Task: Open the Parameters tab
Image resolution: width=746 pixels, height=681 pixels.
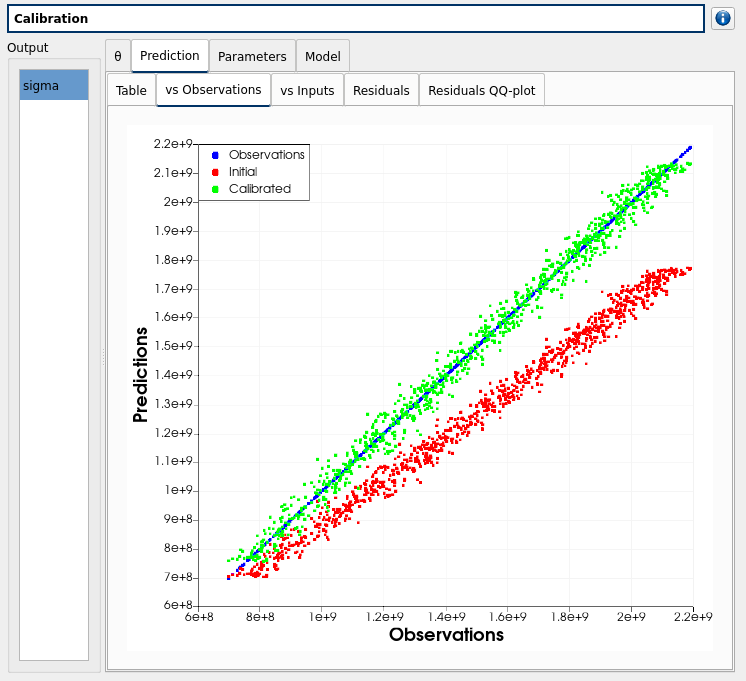Action: point(252,57)
